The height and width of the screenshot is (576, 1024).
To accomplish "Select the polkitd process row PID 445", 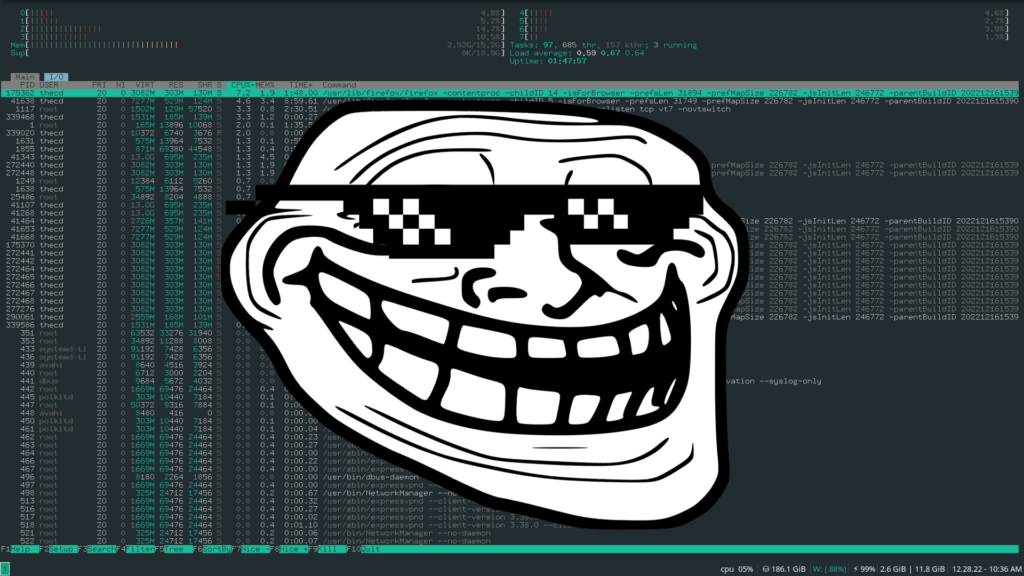I will [x=509, y=397].
